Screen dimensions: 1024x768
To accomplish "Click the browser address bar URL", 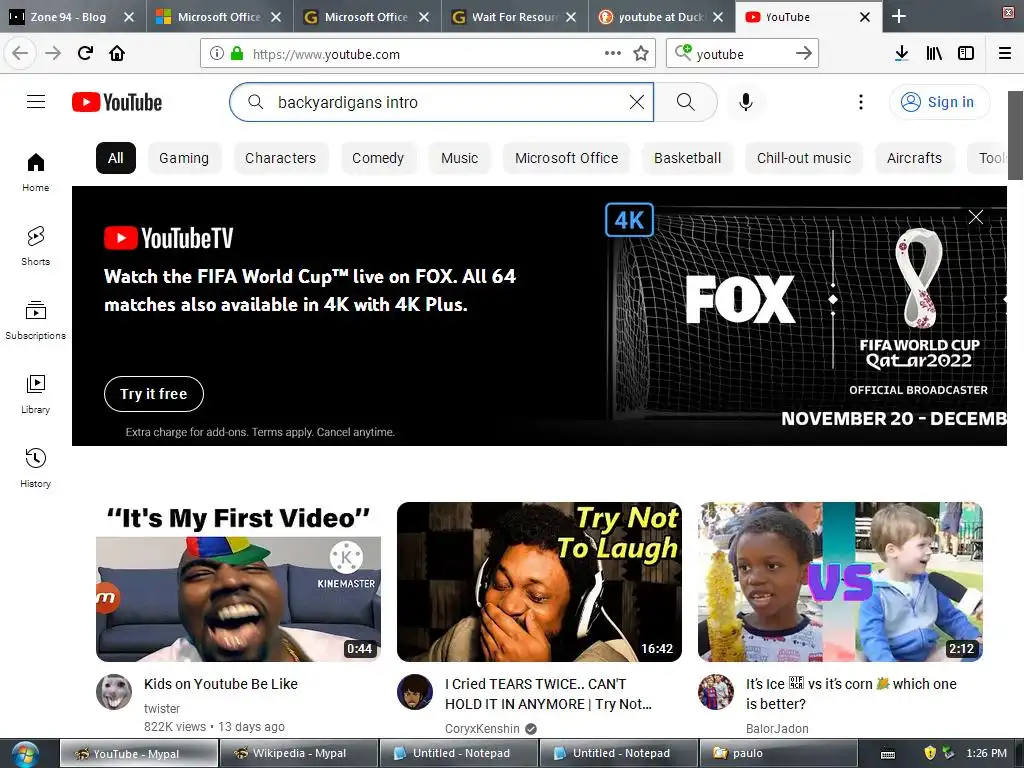I will (327, 54).
